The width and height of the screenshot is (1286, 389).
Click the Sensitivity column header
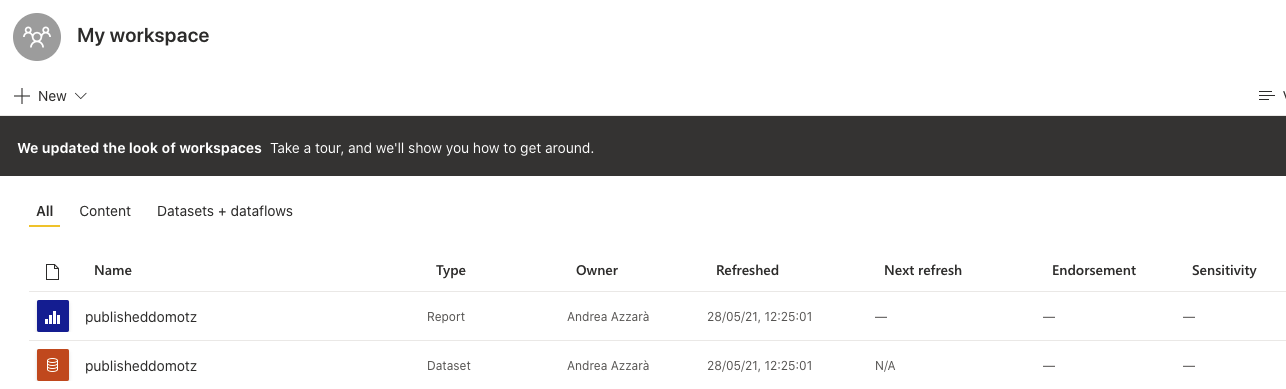pos(1224,270)
